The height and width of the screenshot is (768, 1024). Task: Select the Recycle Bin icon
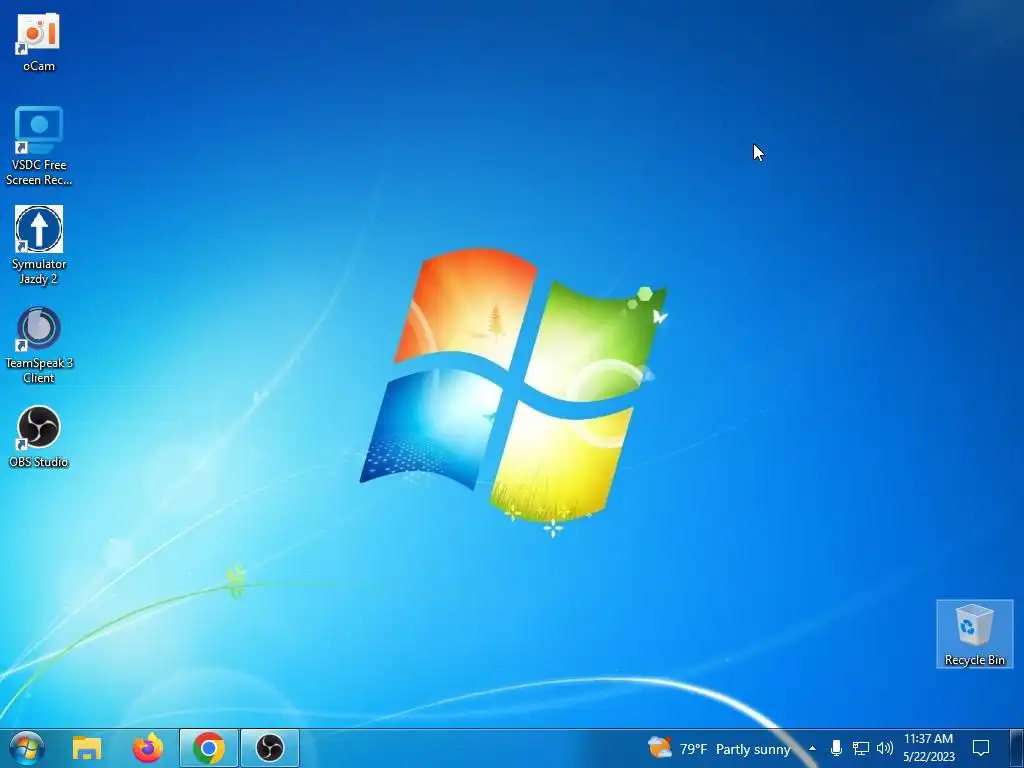coord(974,633)
